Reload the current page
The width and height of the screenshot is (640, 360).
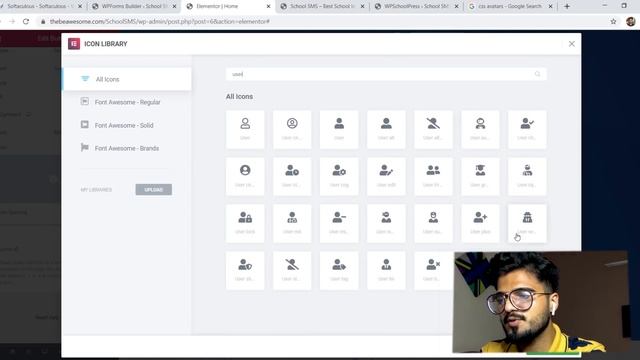coord(26,21)
